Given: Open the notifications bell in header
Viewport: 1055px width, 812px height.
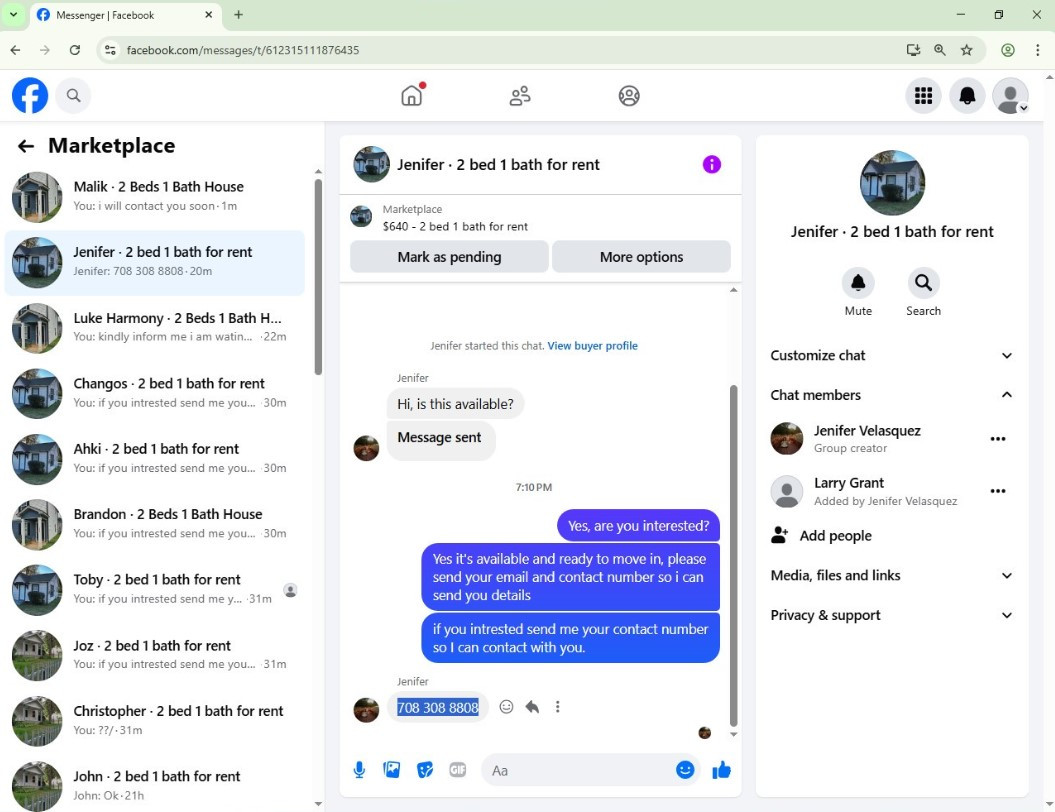Looking at the screenshot, I should click(x=967, y=96).
